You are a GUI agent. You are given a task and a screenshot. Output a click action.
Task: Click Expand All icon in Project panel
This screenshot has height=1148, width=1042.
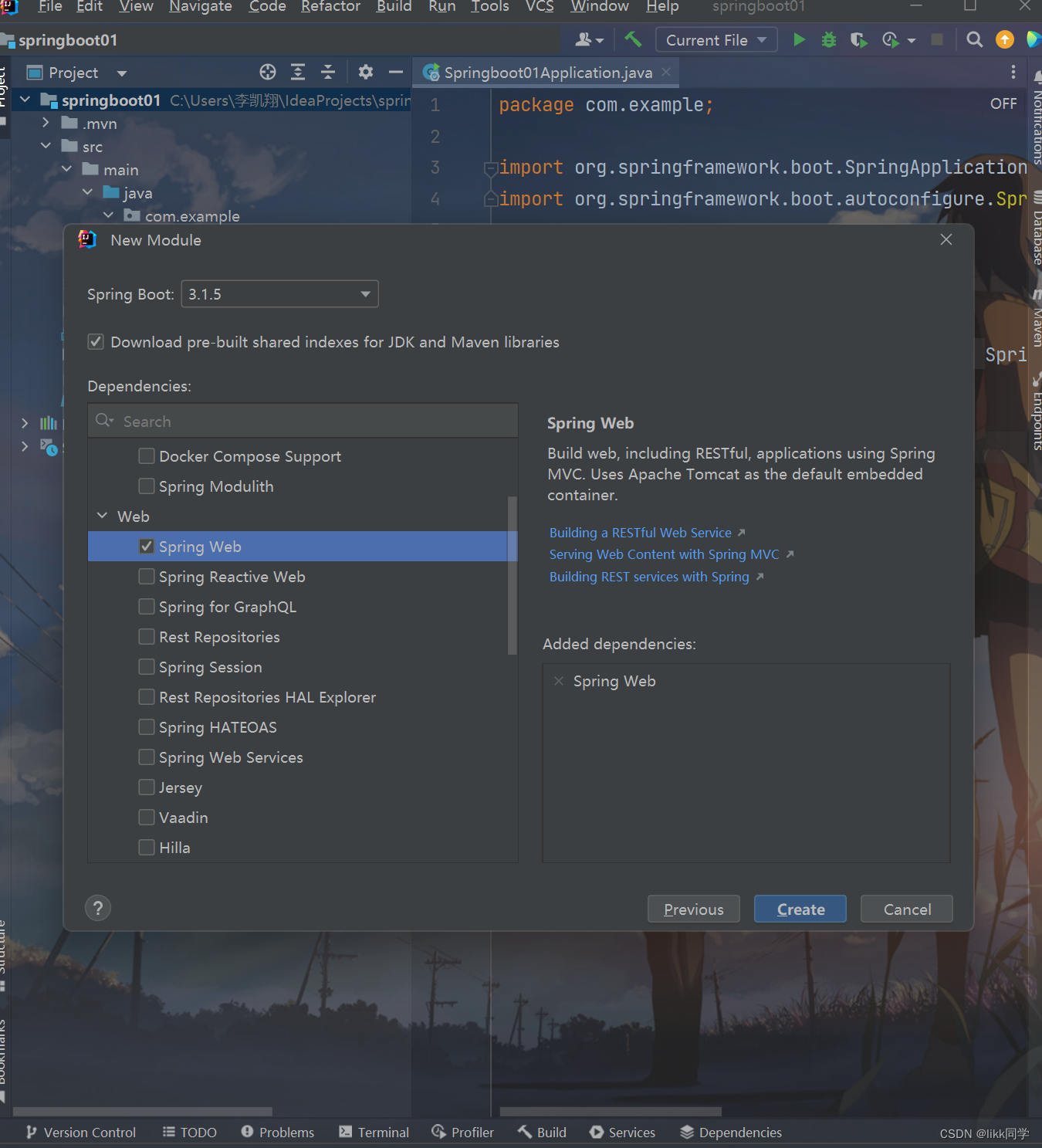coord(298,73)
